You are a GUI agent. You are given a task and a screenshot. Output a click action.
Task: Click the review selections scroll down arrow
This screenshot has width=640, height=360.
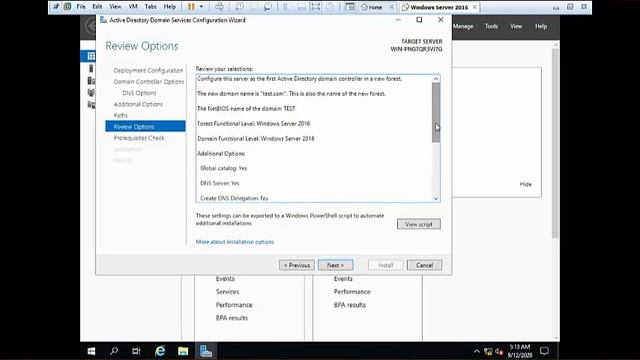coord(436,198)
